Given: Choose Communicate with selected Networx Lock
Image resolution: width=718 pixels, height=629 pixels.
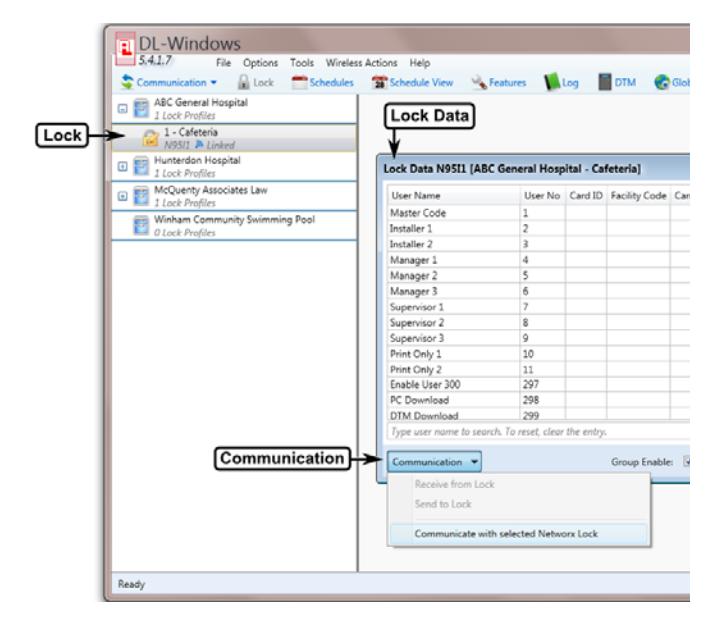Looking at the screenshot, I should coord(518,534).
